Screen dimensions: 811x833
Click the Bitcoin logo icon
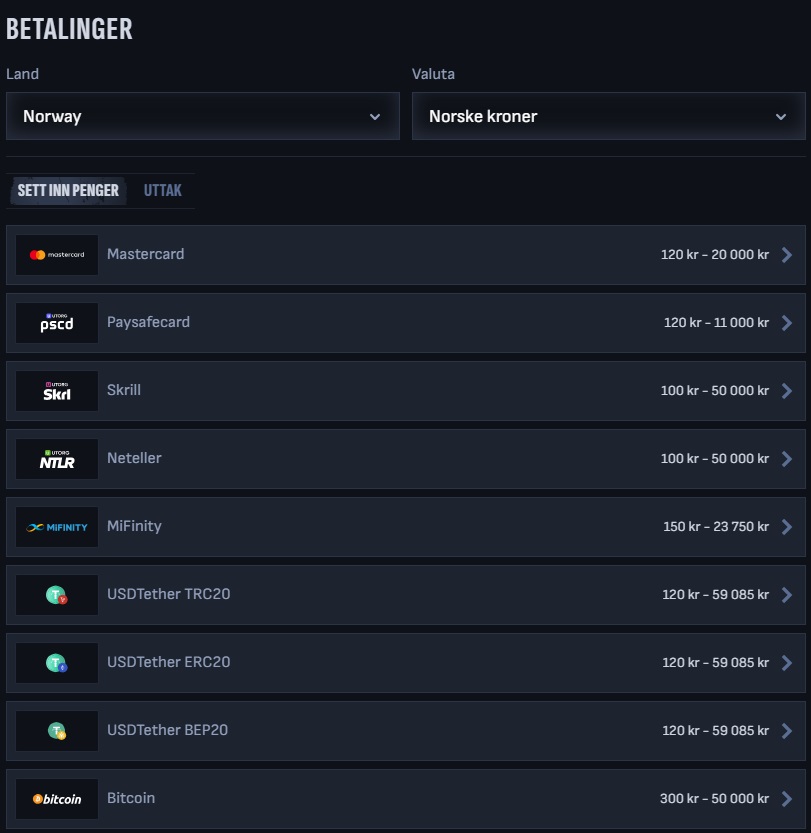click(57, 799)
